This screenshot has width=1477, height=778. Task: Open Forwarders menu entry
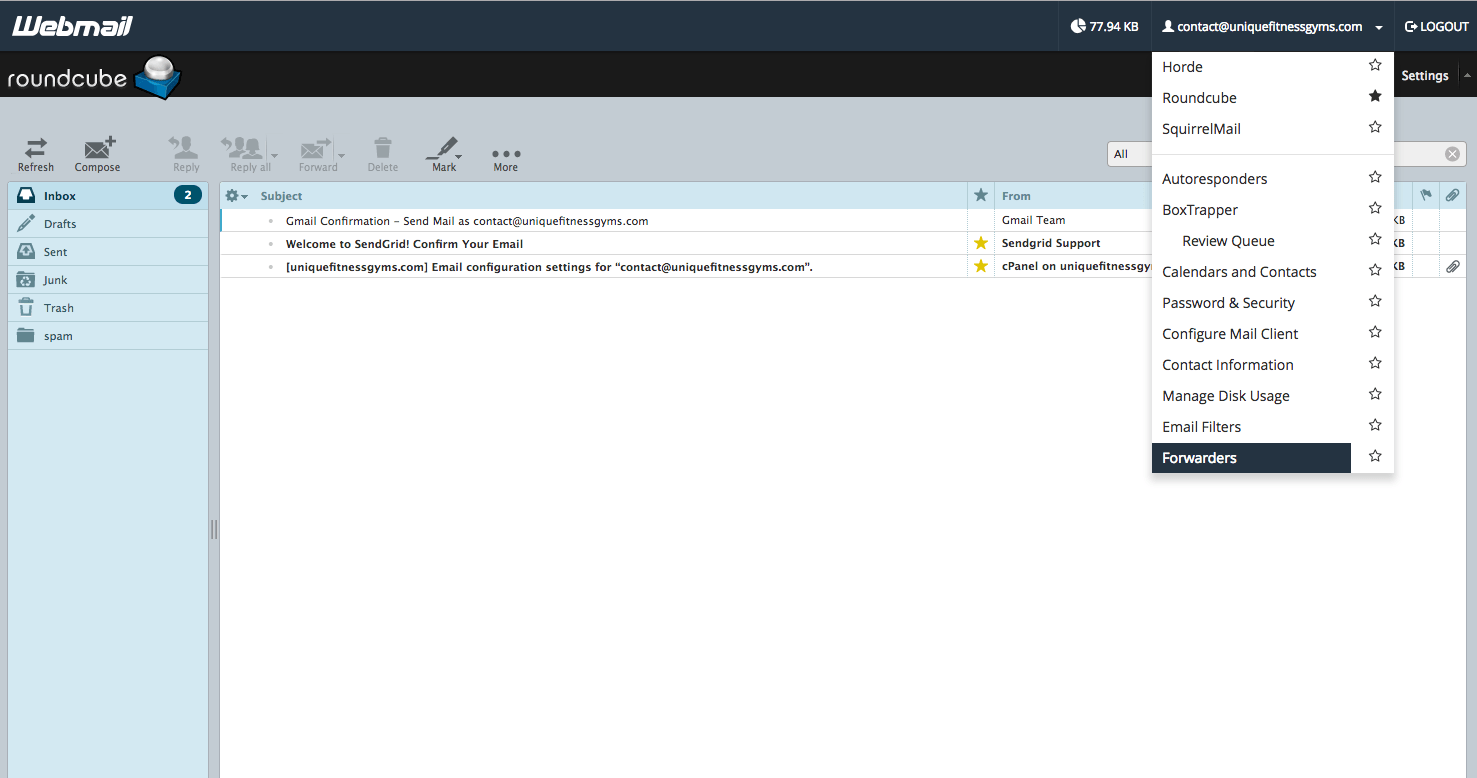(x=1252, y=458)
